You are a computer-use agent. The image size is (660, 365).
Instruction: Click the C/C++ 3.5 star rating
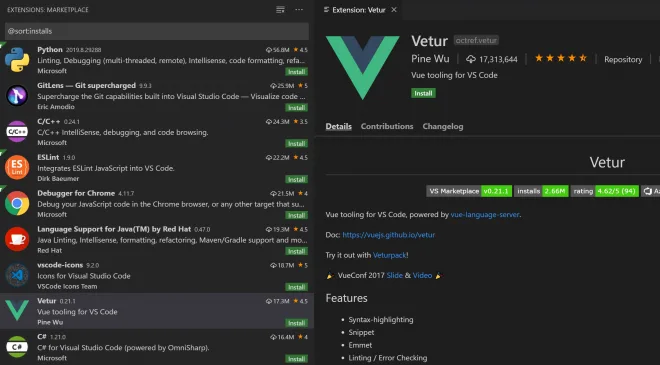pyautogui.click(x=301, y=122)
